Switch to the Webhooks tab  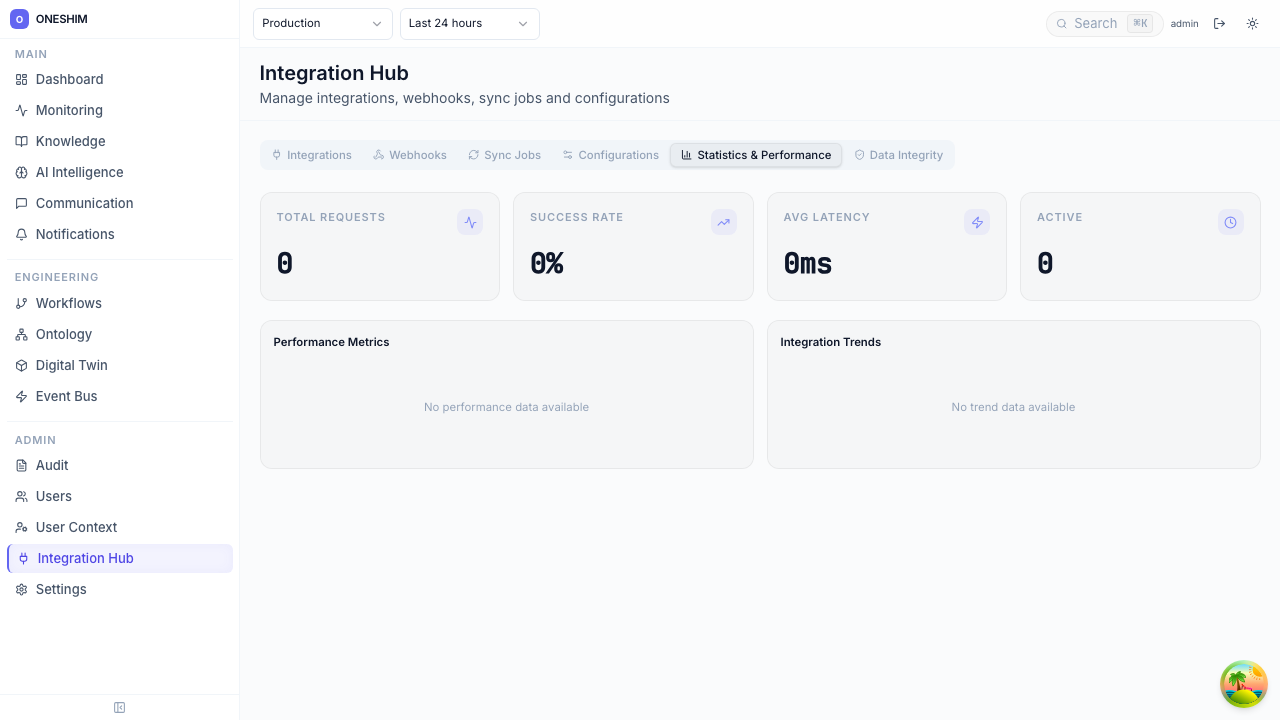click(410, 155)
